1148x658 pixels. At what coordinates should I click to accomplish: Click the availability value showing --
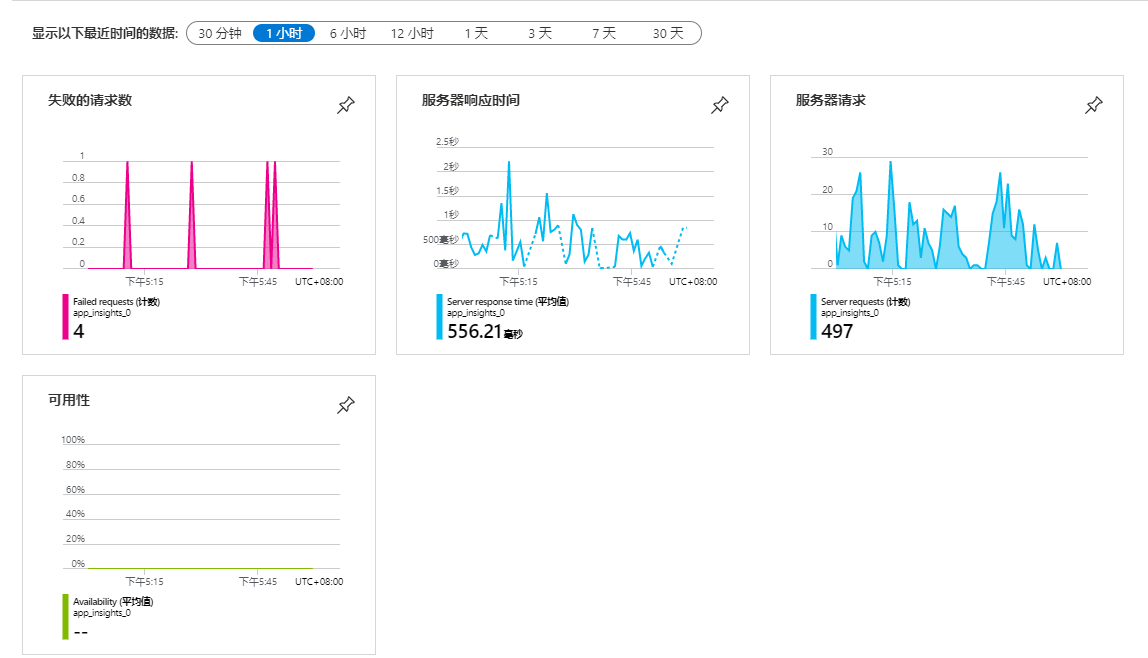81,632
